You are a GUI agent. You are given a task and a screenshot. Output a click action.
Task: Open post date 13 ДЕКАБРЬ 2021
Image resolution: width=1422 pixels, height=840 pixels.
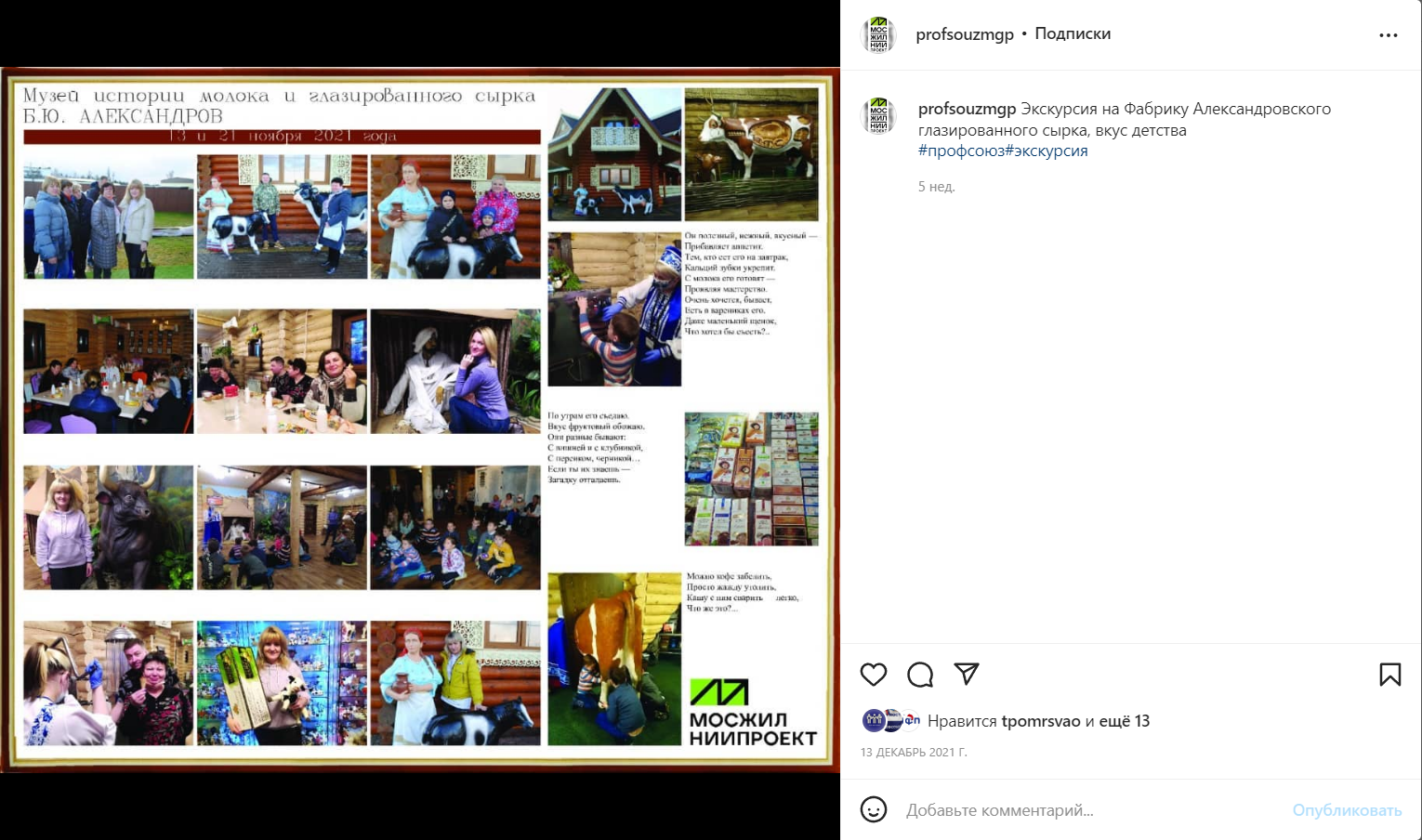(x=914, y=753)
